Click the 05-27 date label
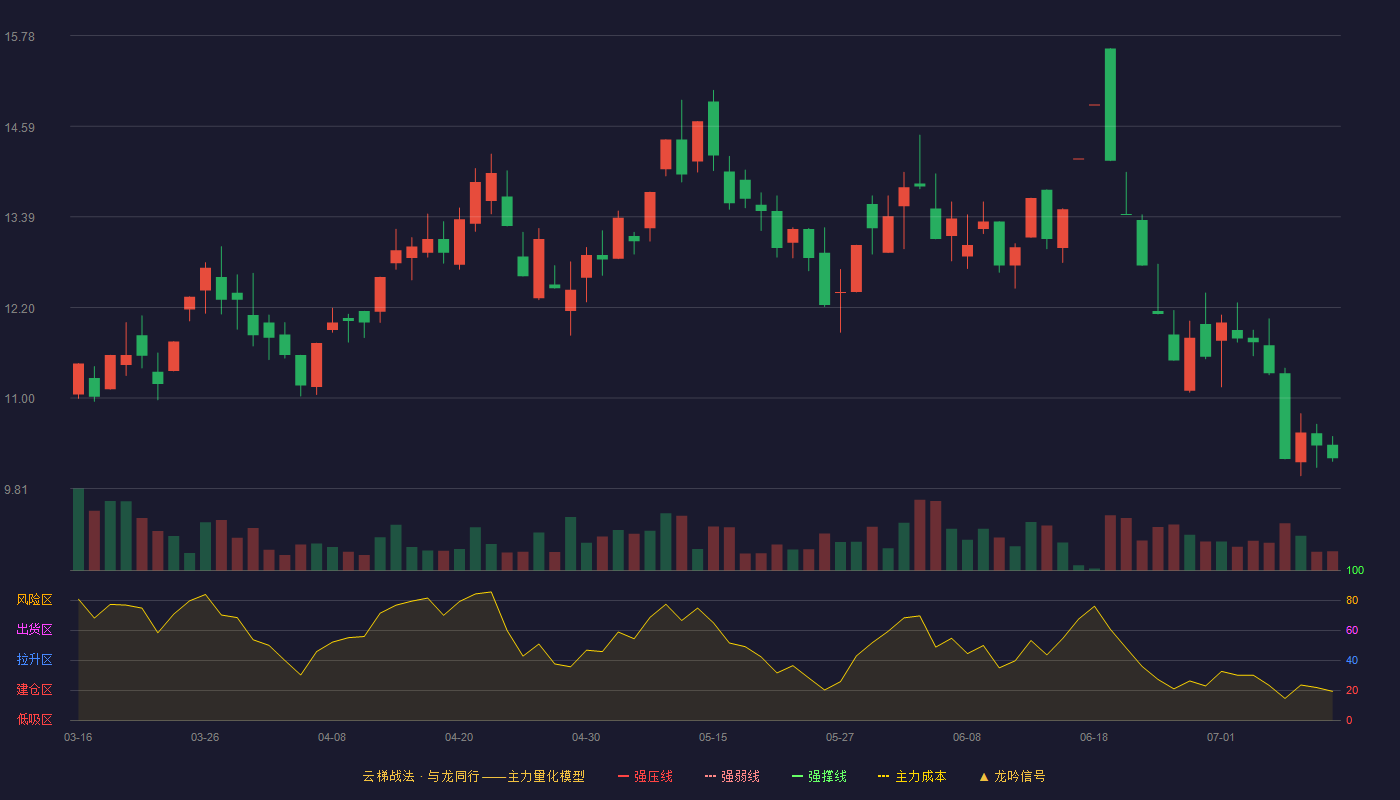1400x800 pixels. [x=840, y=737]
